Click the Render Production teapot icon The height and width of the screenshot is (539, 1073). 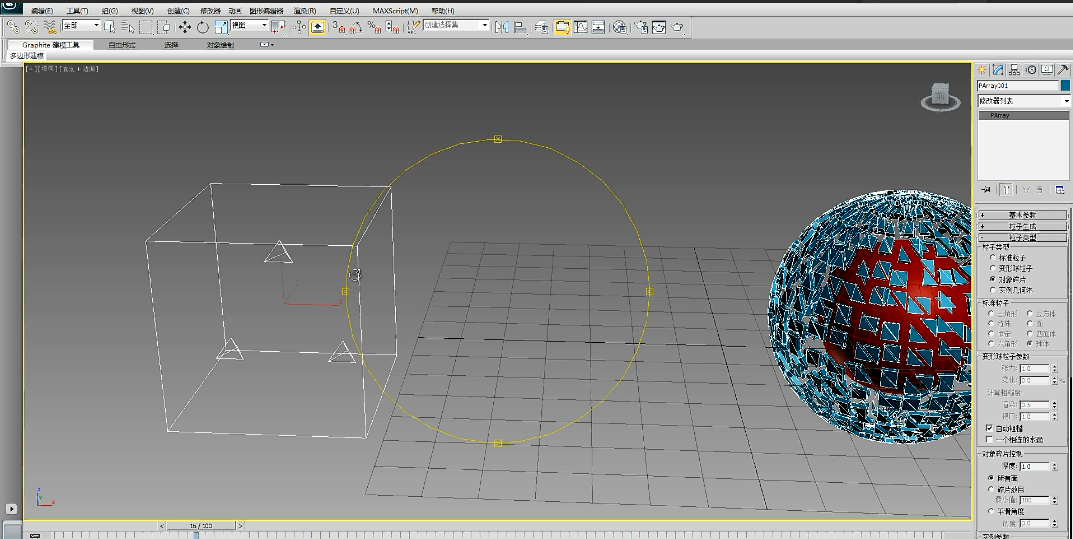click(677, 27)
